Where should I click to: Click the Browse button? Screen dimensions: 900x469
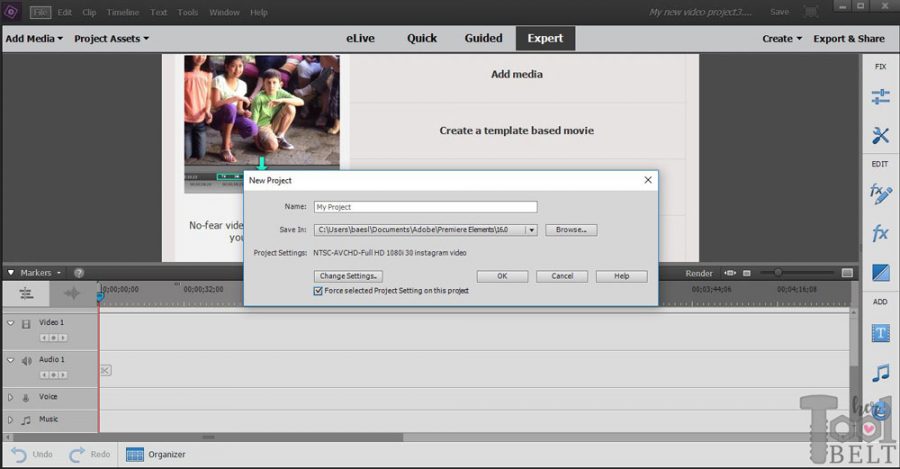571,230
